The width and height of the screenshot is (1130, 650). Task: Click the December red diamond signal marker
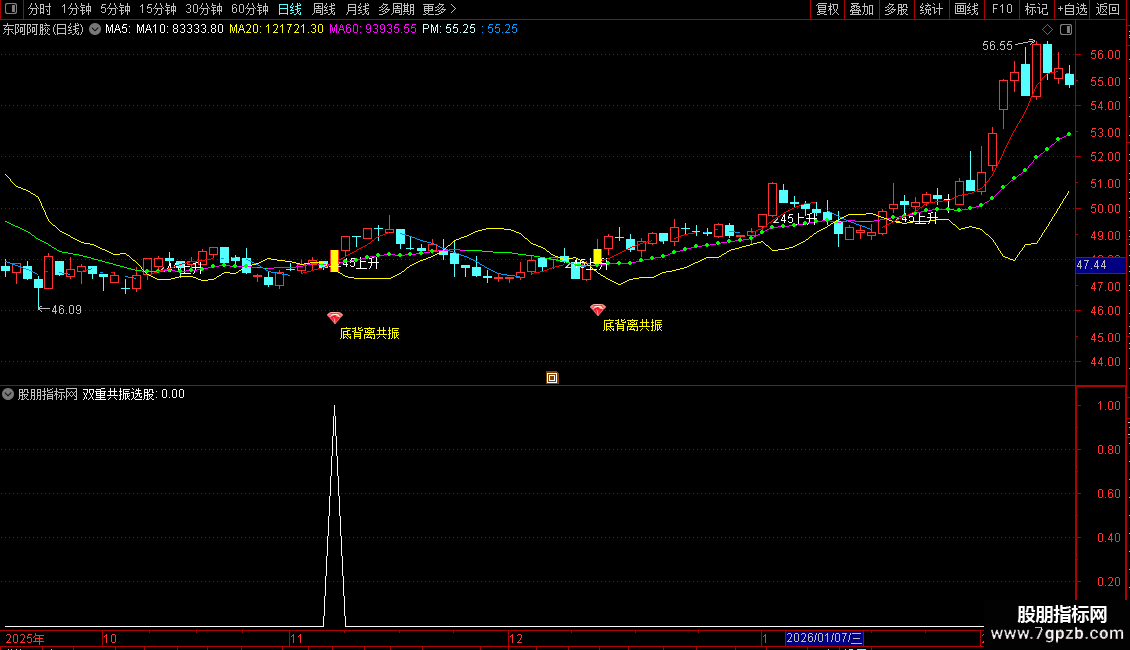point(597,309)
